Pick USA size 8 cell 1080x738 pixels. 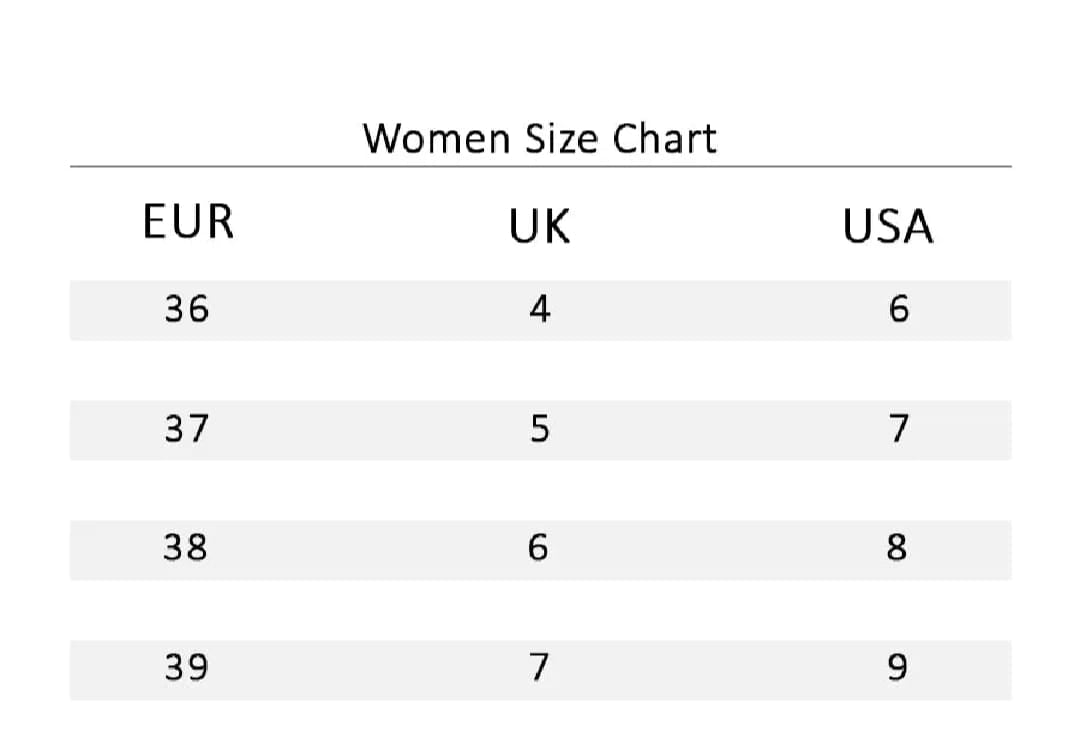coord(898,549)
